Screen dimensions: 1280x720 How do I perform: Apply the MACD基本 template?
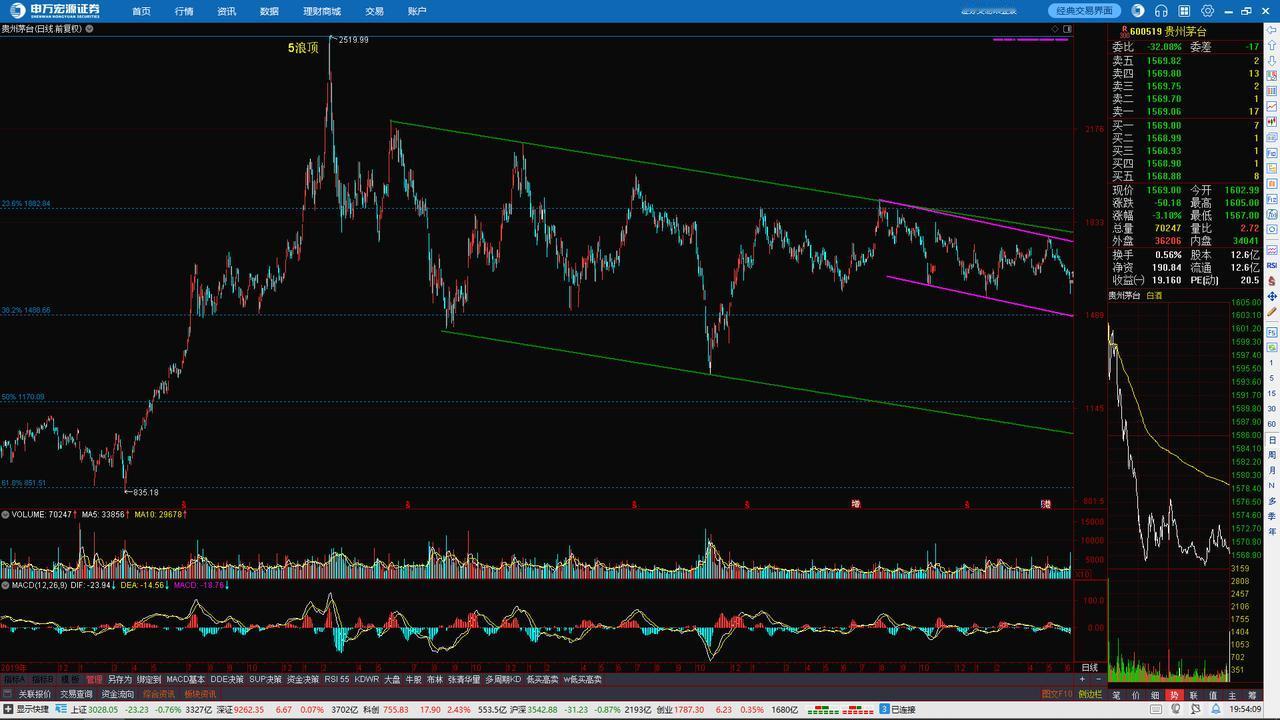[185, 679]
